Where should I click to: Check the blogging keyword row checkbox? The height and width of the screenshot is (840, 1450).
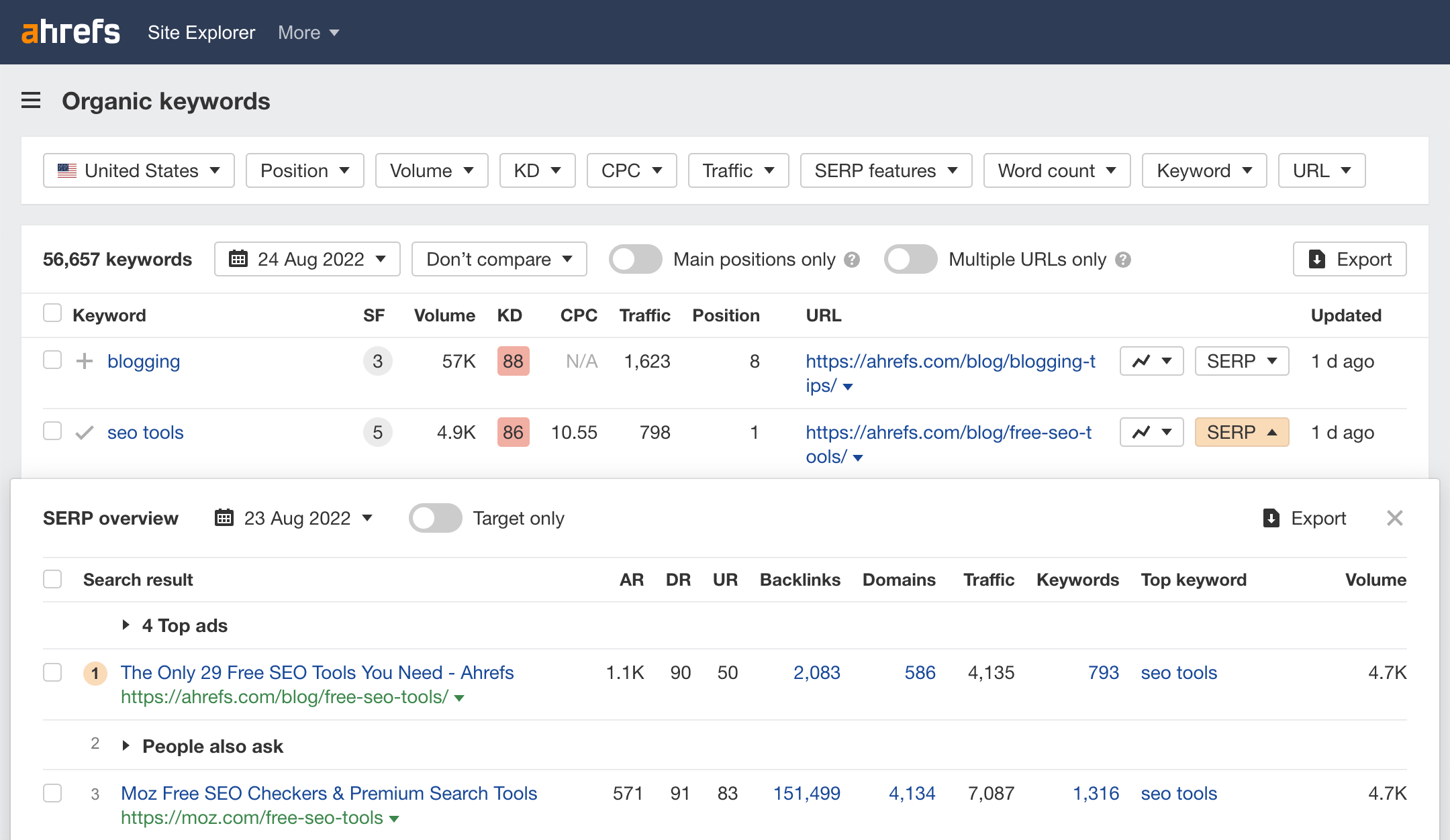coord(52,360)
